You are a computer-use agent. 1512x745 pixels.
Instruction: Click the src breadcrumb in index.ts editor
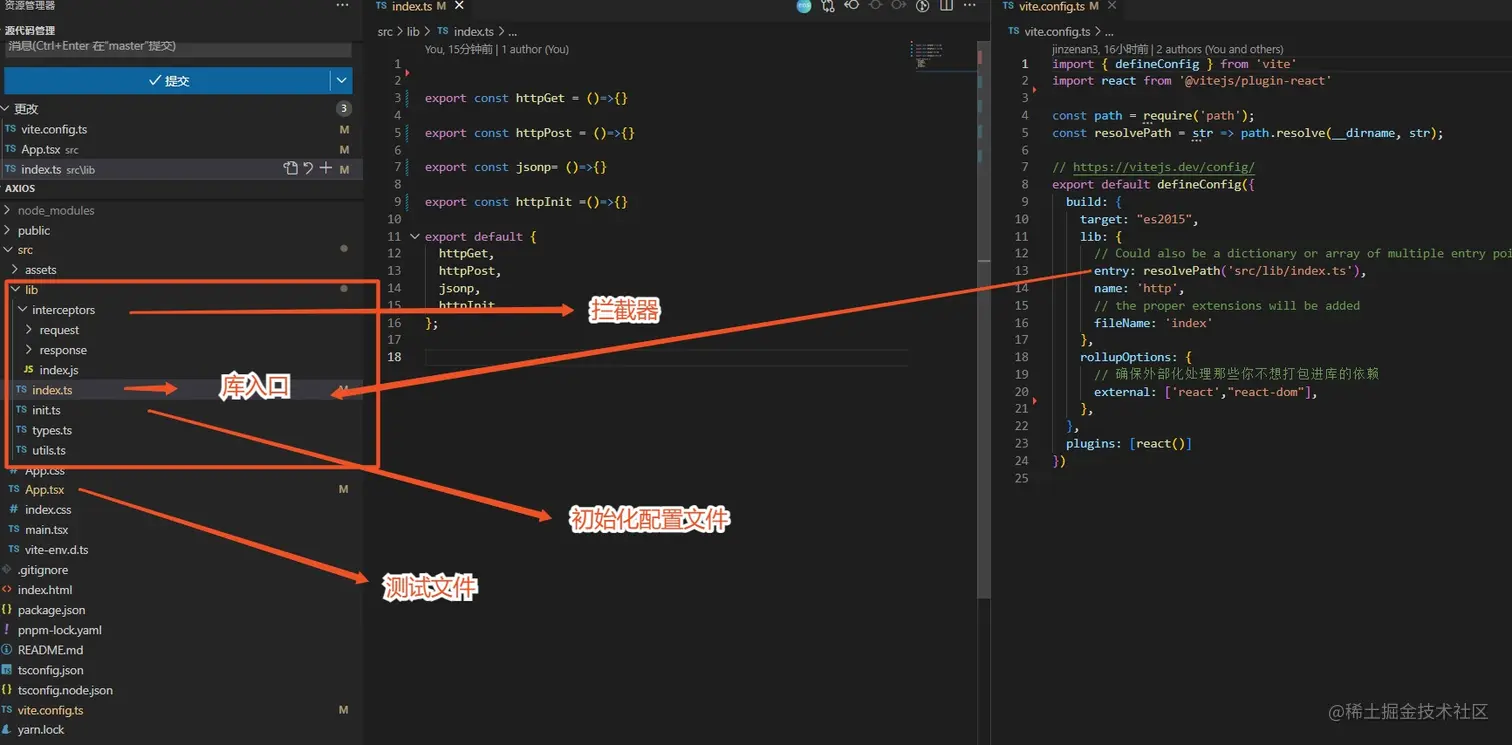[385, 32]
